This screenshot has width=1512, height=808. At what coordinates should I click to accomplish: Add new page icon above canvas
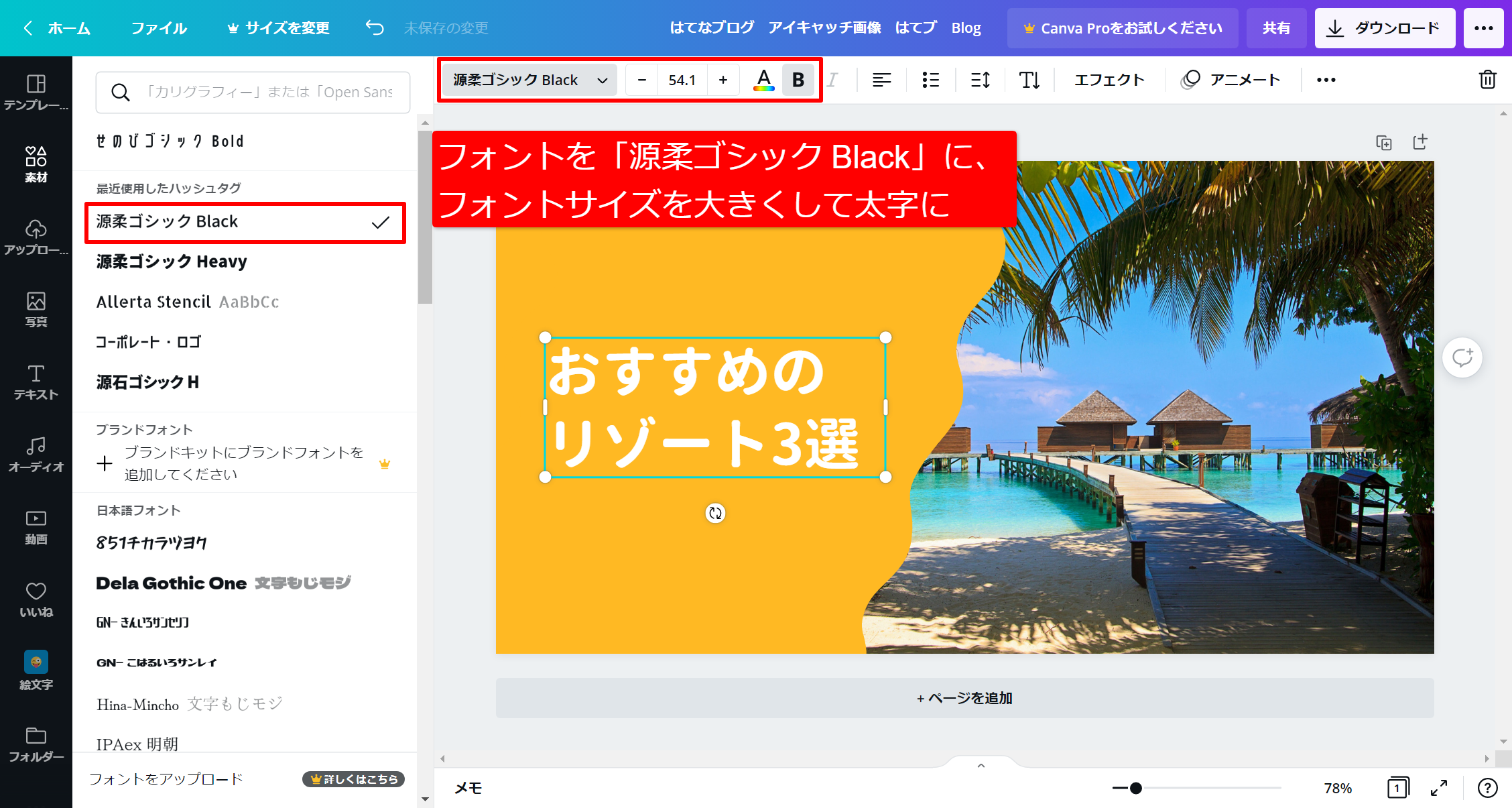(x=1420, y=142)
